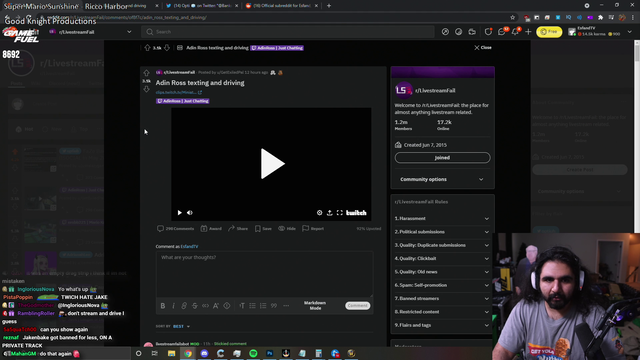Open Reddit chat icon with badge
This screenshot has height=360, width=640.
coord(502,32)
